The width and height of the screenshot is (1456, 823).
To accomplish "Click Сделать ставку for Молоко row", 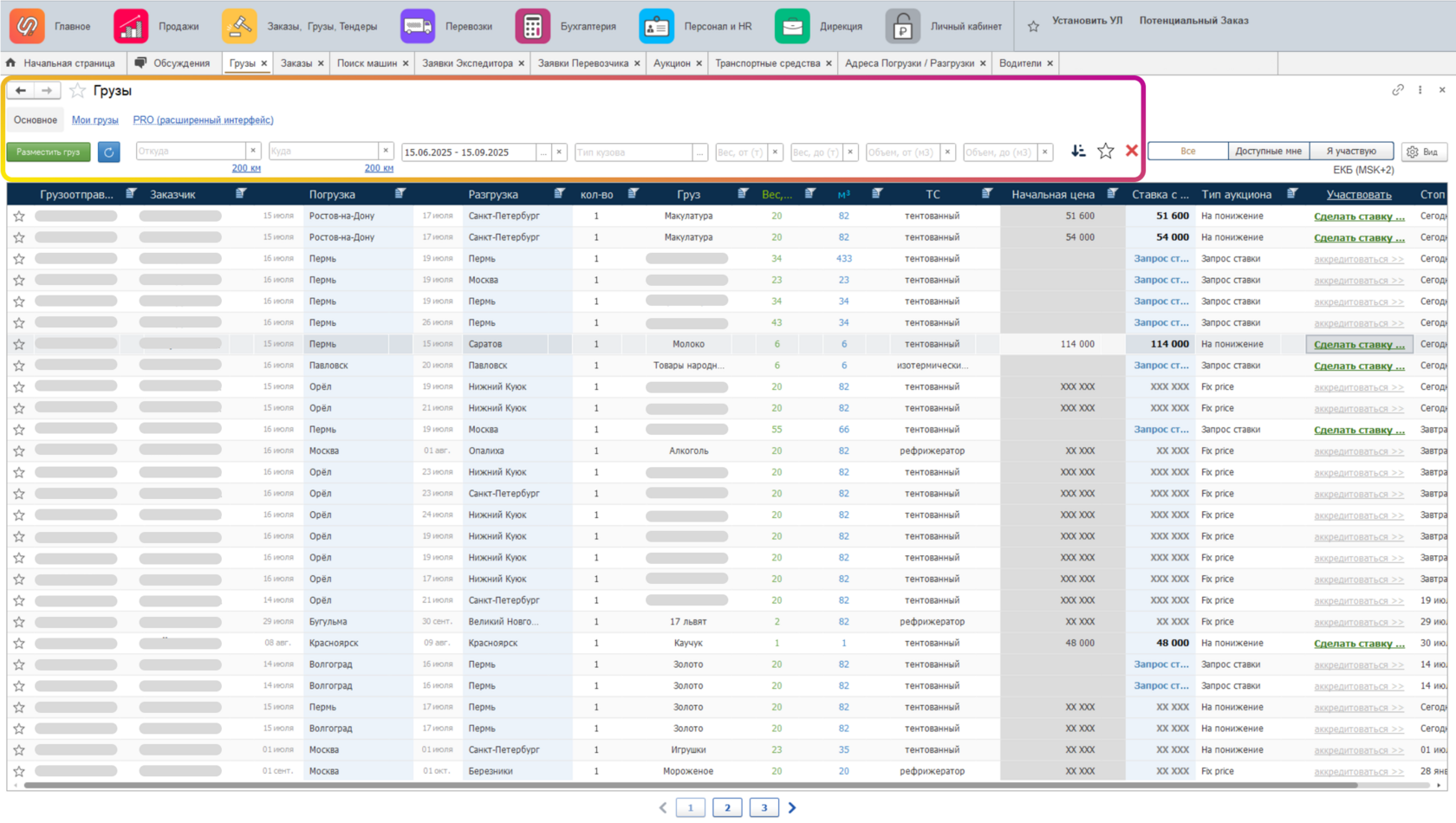I will point(1359,345).
